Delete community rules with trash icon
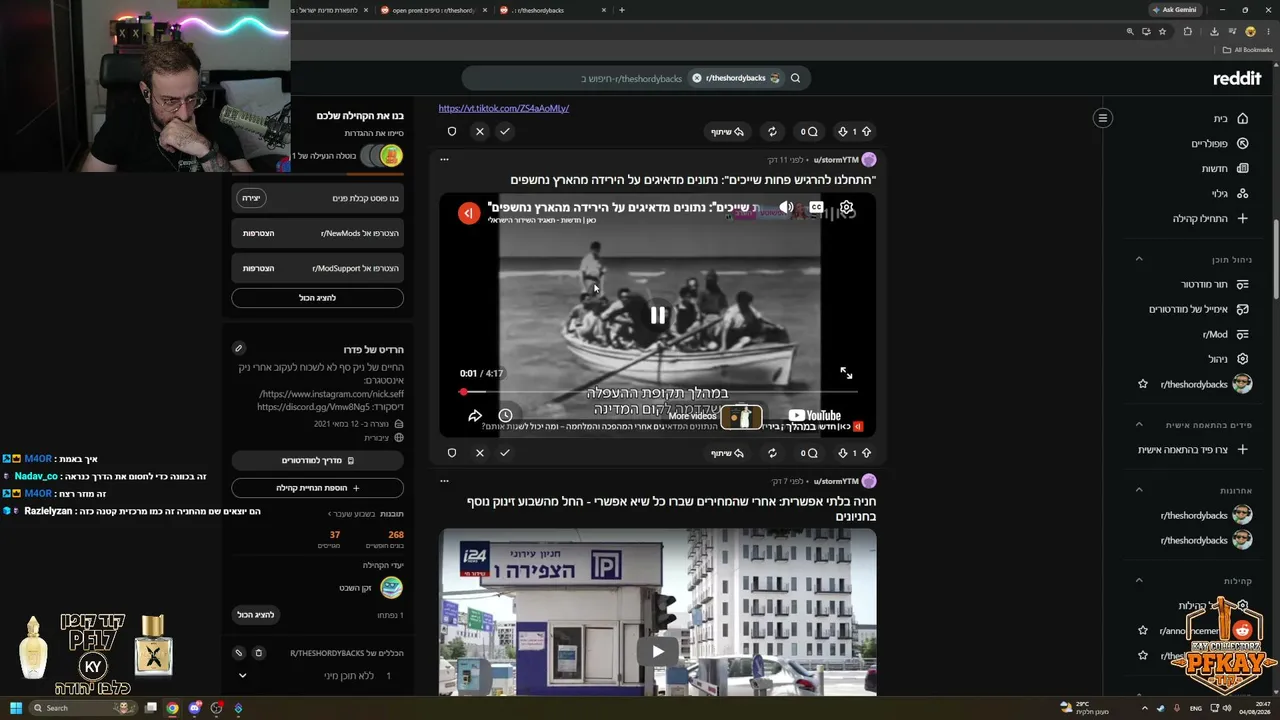The image size is (1280, 720). [x=258, y=653]
